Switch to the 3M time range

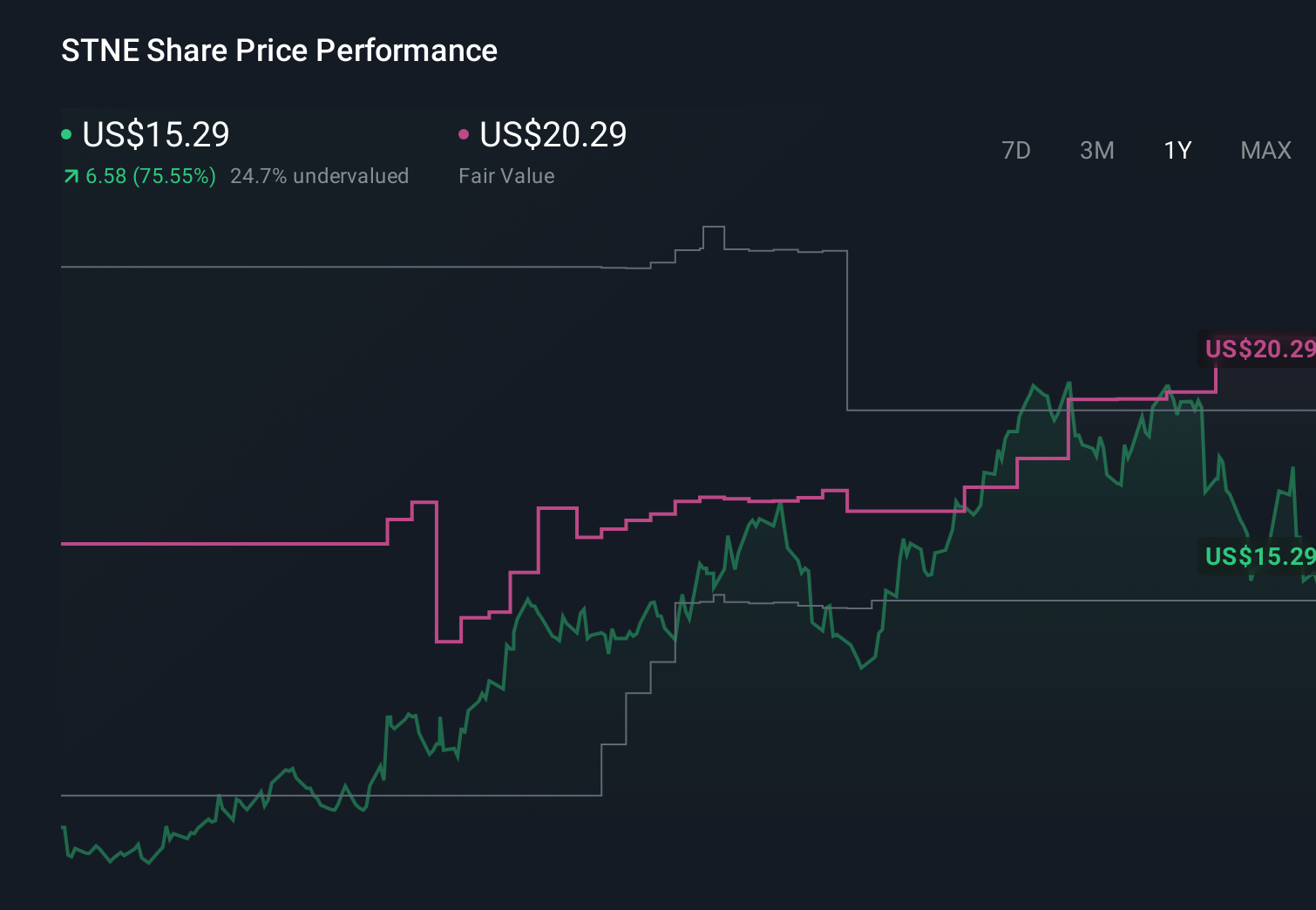tap(1097, 150)
